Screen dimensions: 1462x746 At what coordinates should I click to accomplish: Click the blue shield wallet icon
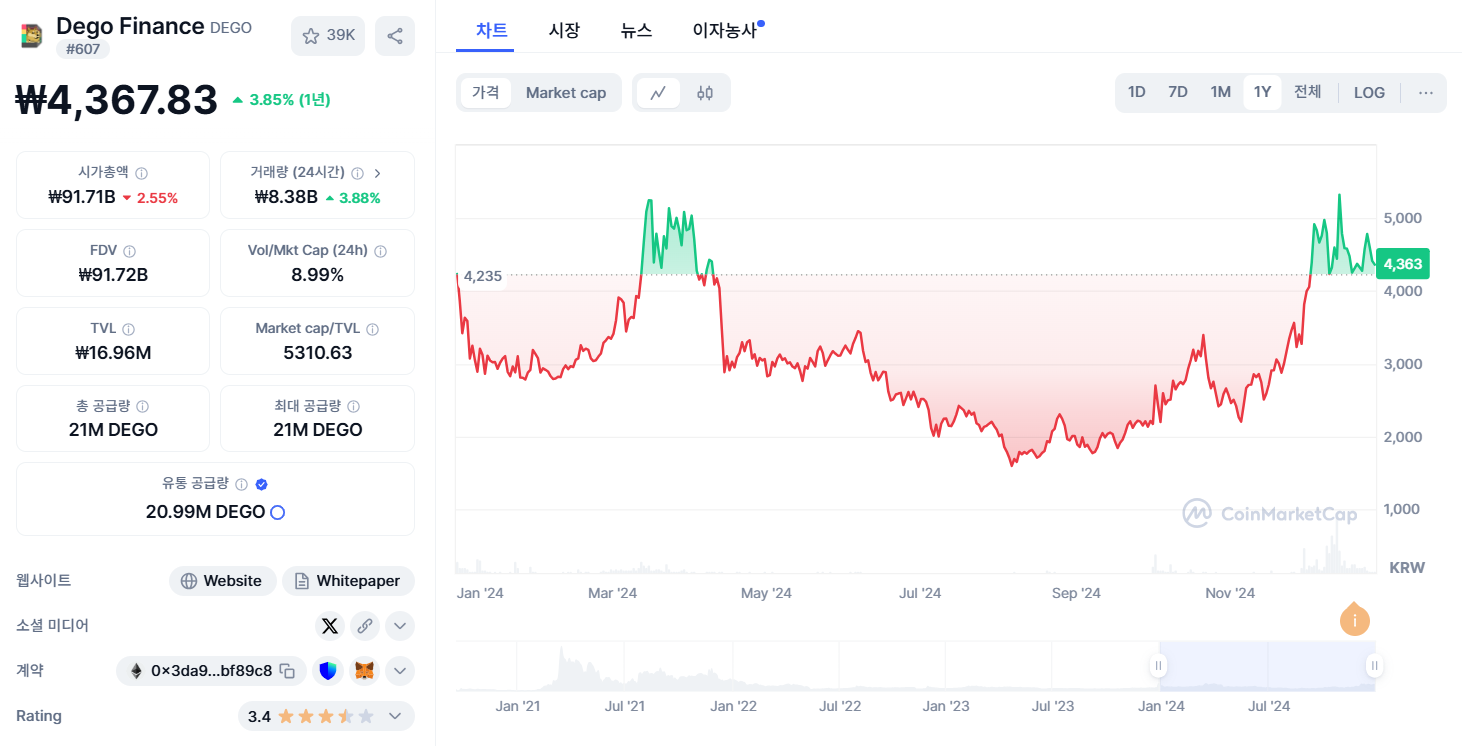tap(328, 671)
